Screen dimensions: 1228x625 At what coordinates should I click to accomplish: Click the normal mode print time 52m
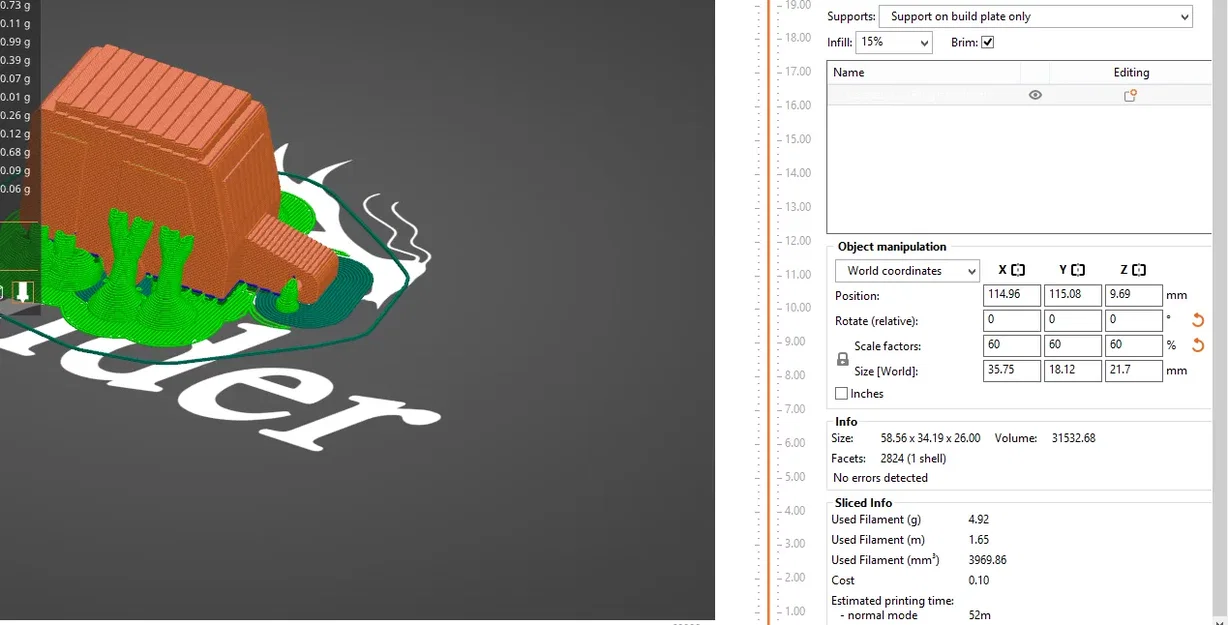980,615
